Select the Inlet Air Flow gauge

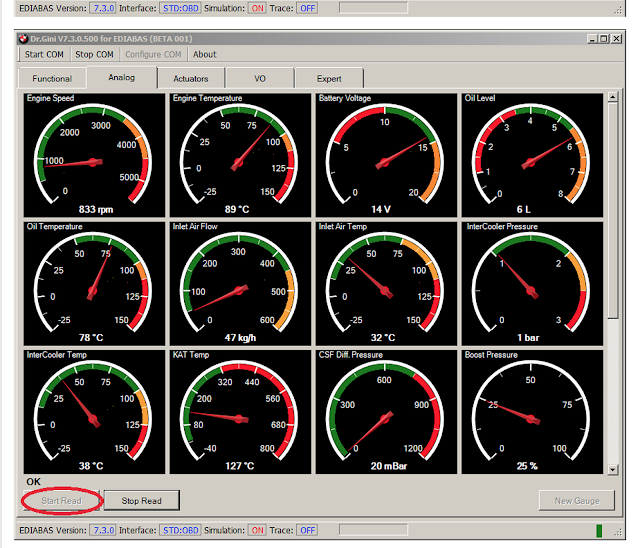[240, 284]
